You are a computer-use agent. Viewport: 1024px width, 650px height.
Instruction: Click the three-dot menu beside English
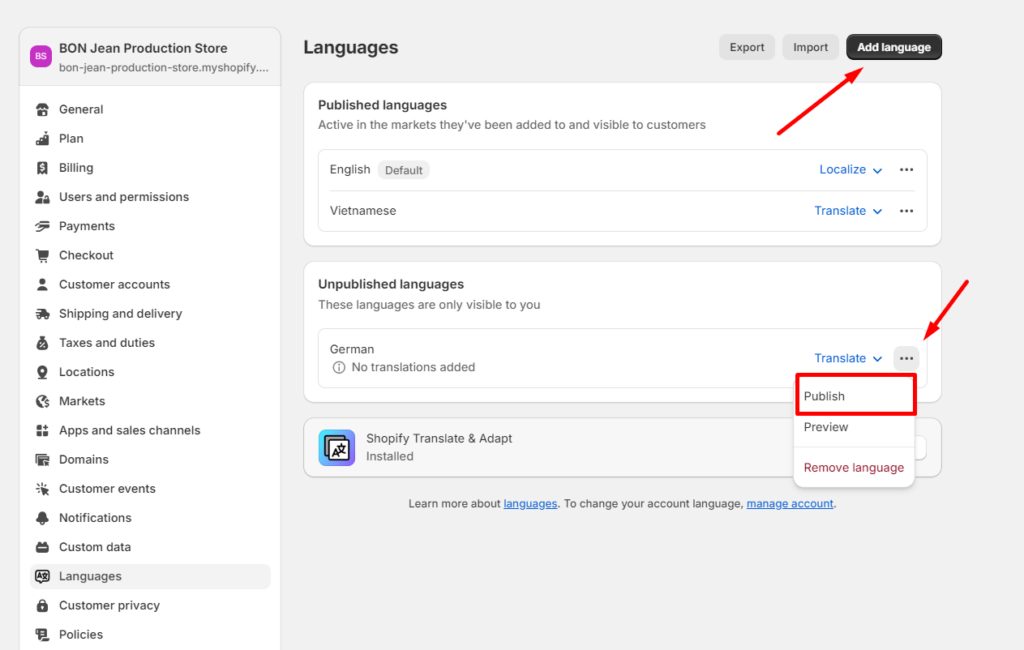click(x=906, y=169)
